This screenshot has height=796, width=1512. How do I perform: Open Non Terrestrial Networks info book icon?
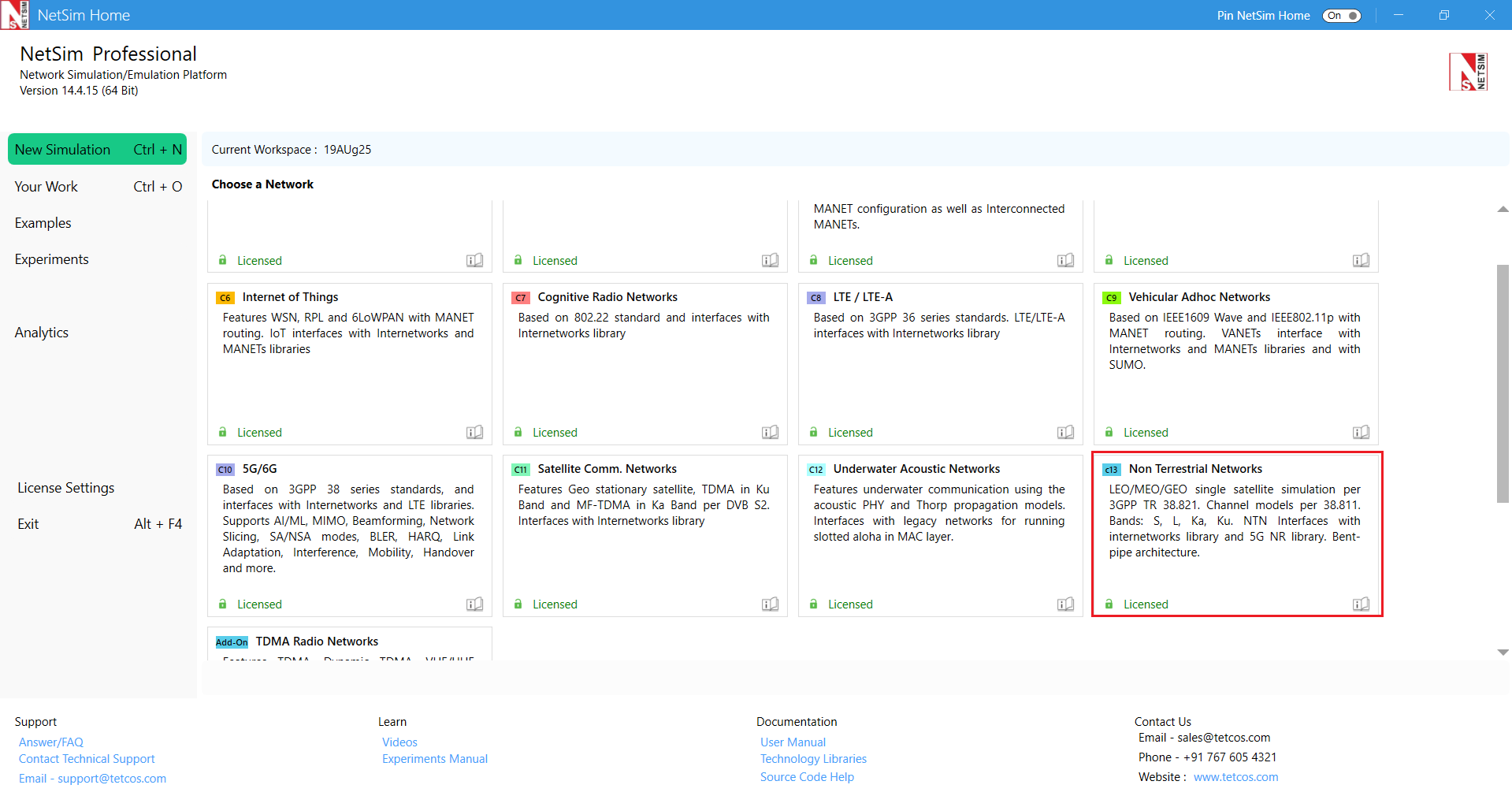coord(1361,604)
